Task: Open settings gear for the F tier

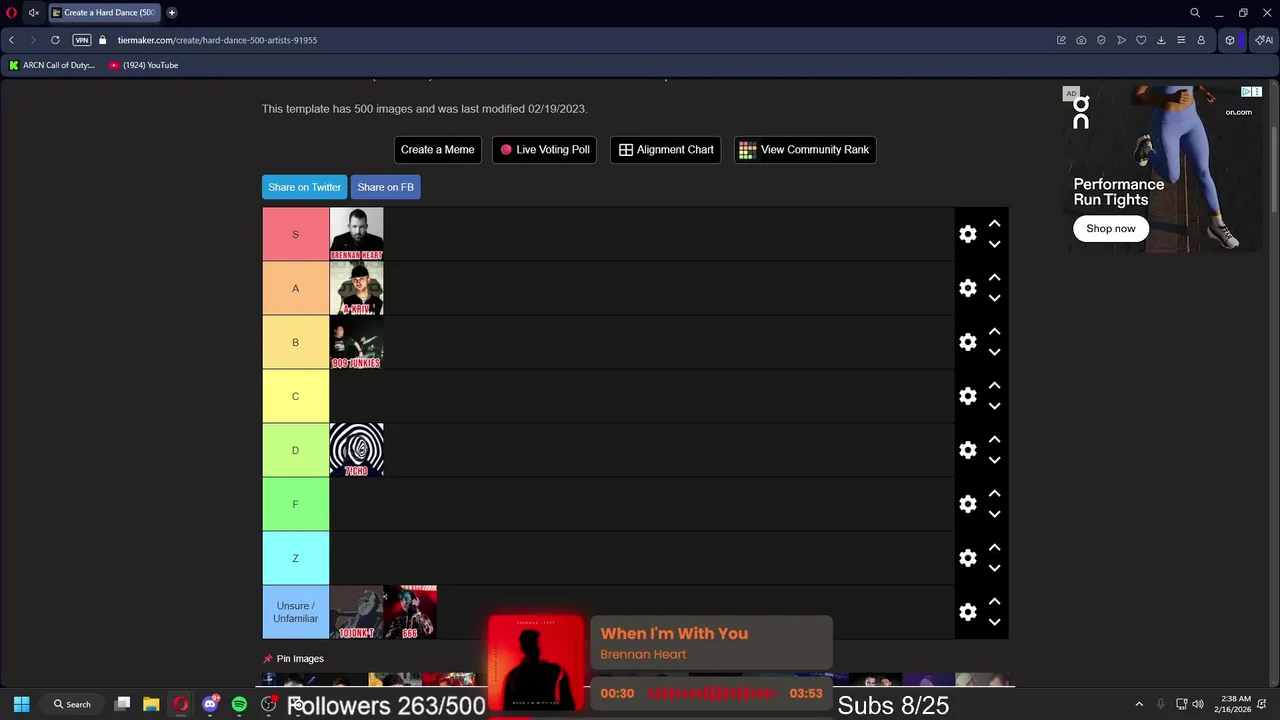Action: click(967, 504)
